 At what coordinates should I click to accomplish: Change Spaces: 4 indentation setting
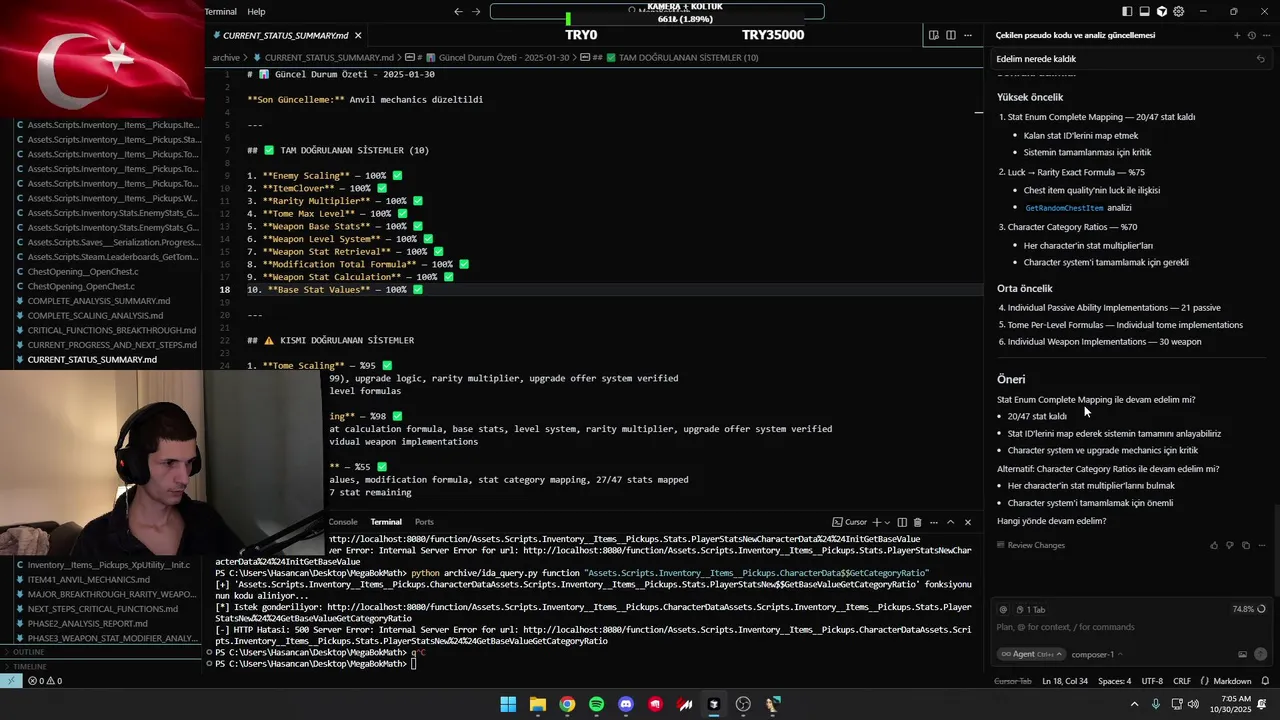[1114, 681]
